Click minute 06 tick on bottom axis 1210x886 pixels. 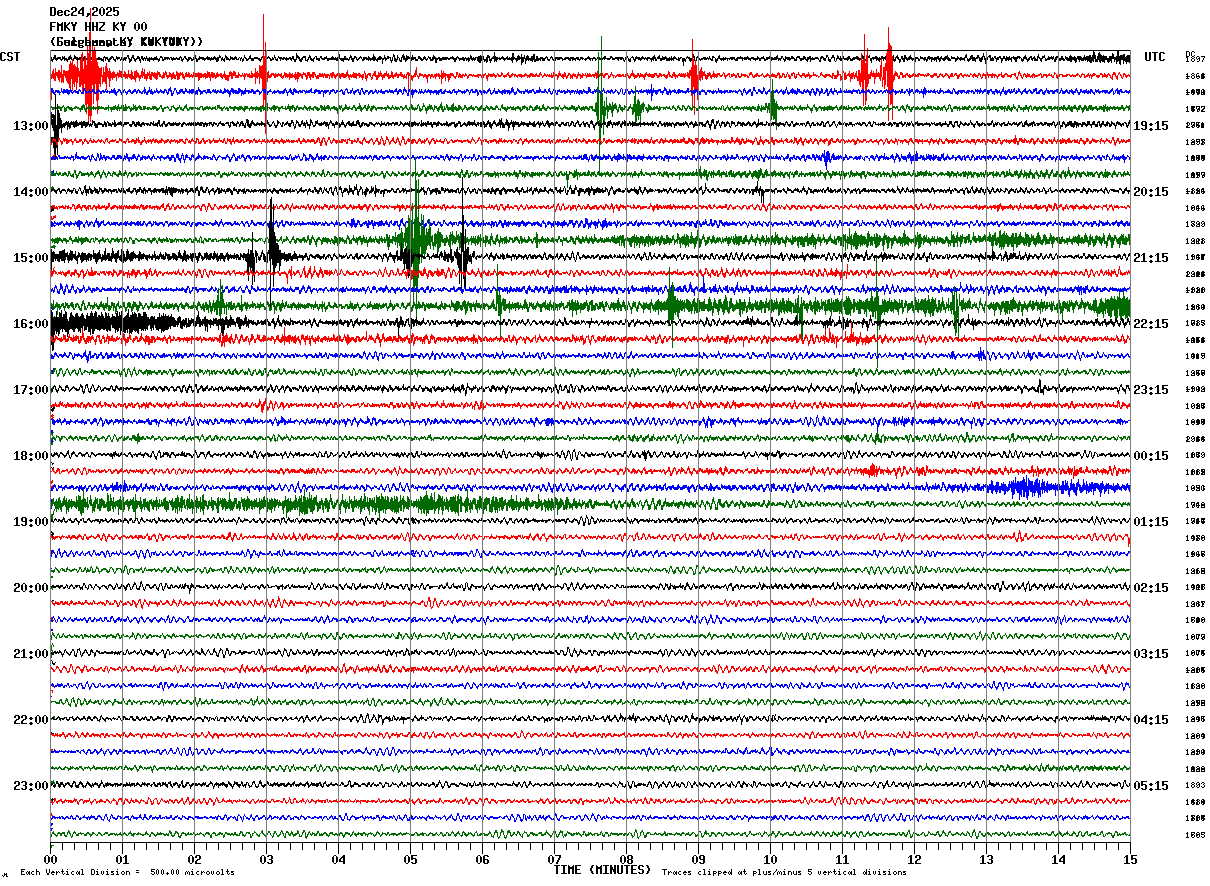pos(482,859)
